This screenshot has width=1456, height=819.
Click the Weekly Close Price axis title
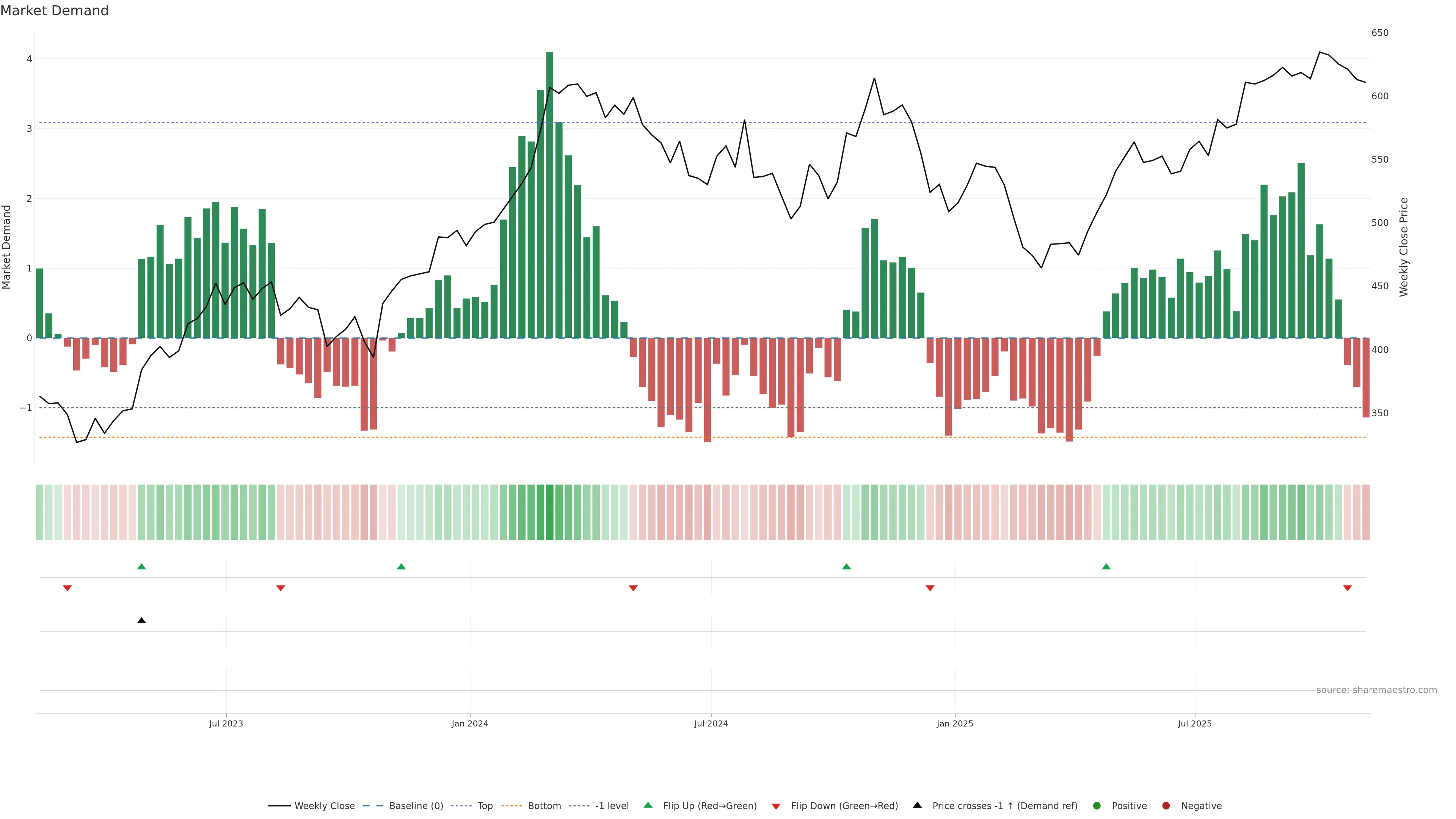[x=1403, y=247]
